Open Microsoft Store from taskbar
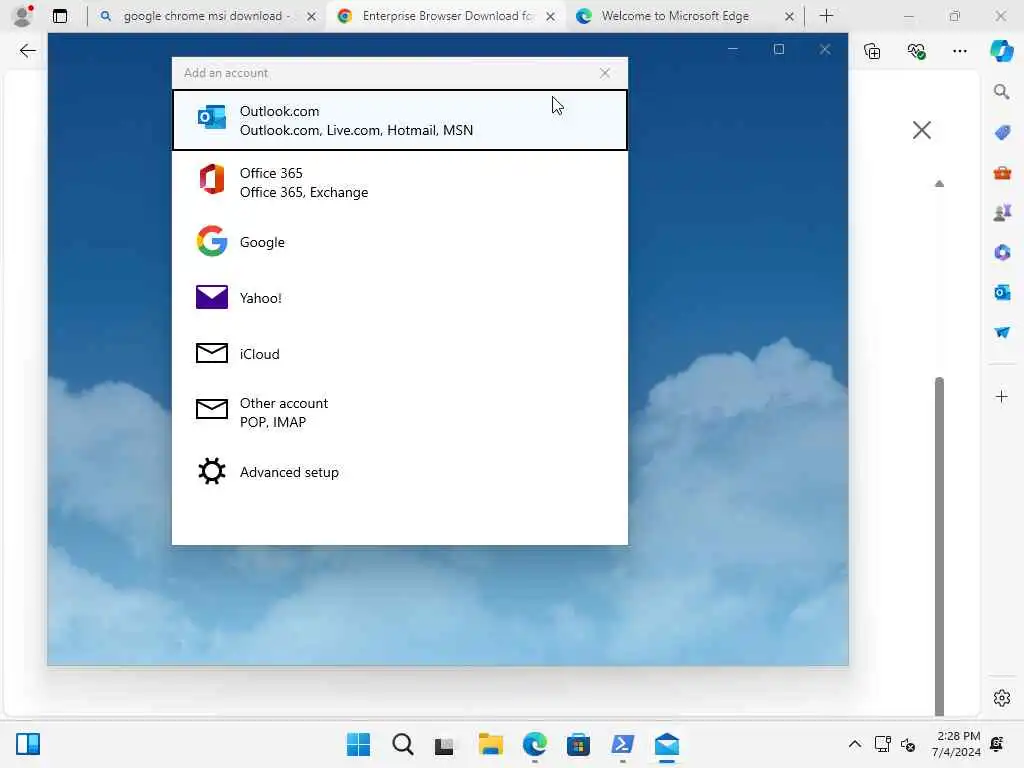This screenshot has width=1024, height=768. pyautogui.click(x=578, y=744)
